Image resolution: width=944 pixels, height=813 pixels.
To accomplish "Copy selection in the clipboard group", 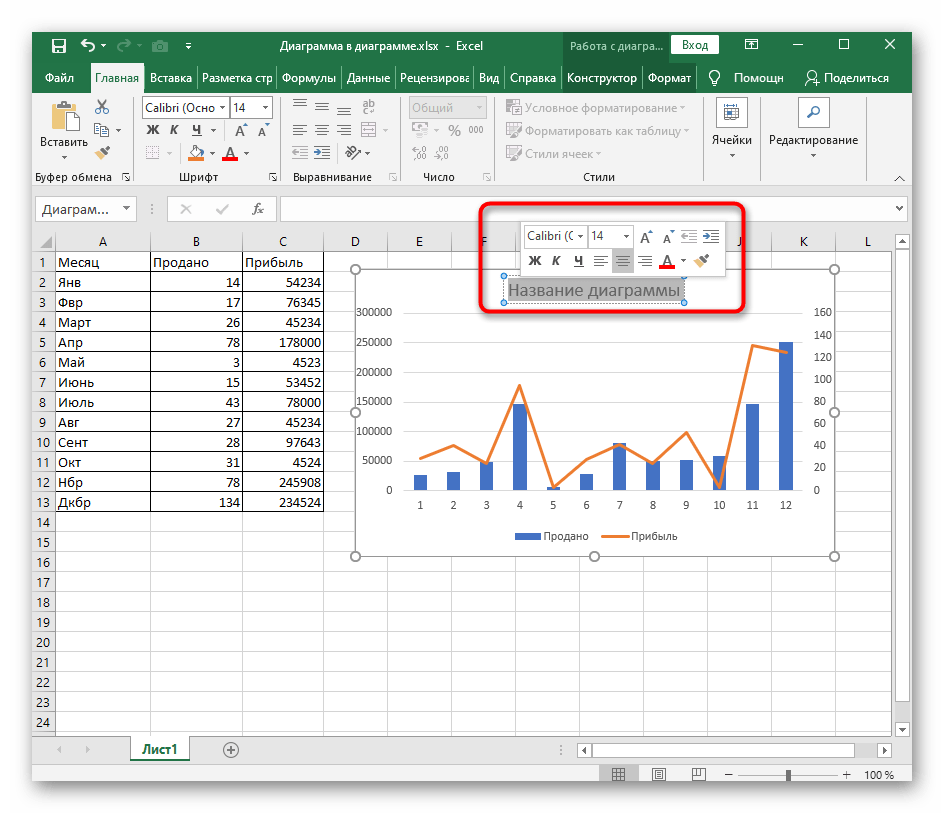I will [x=101, y=130].
